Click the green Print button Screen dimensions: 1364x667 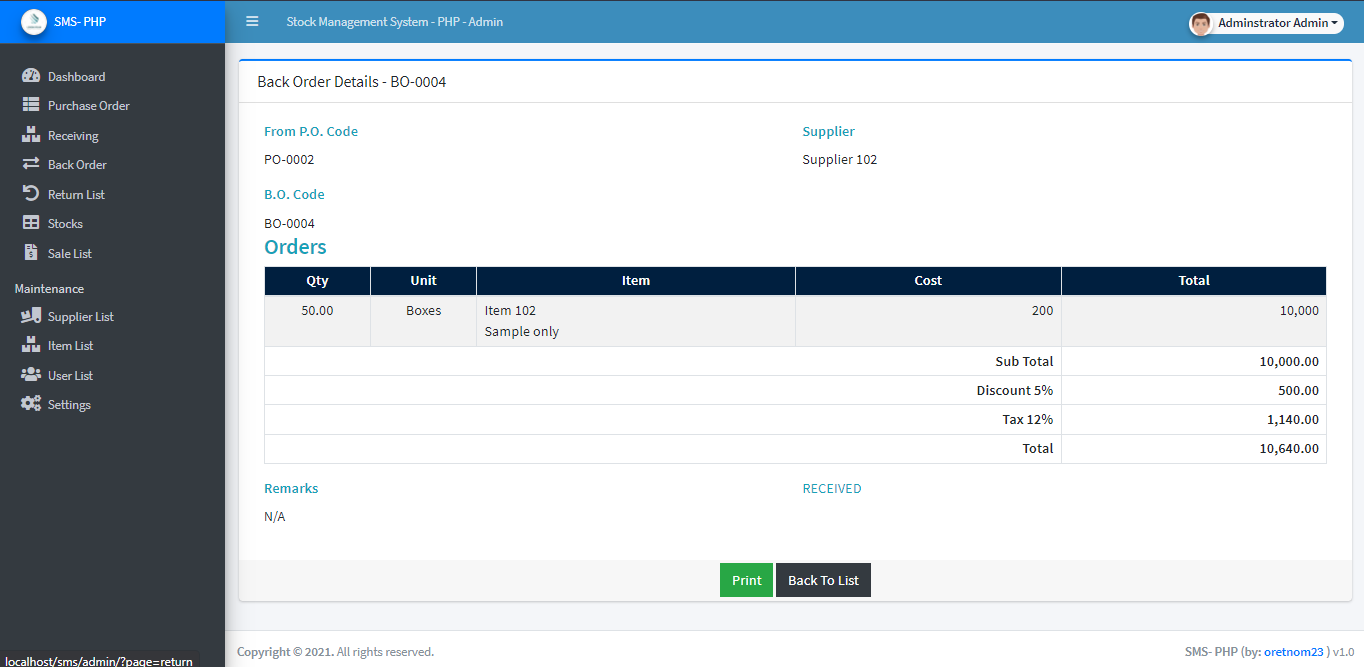[x=746, y=580]
